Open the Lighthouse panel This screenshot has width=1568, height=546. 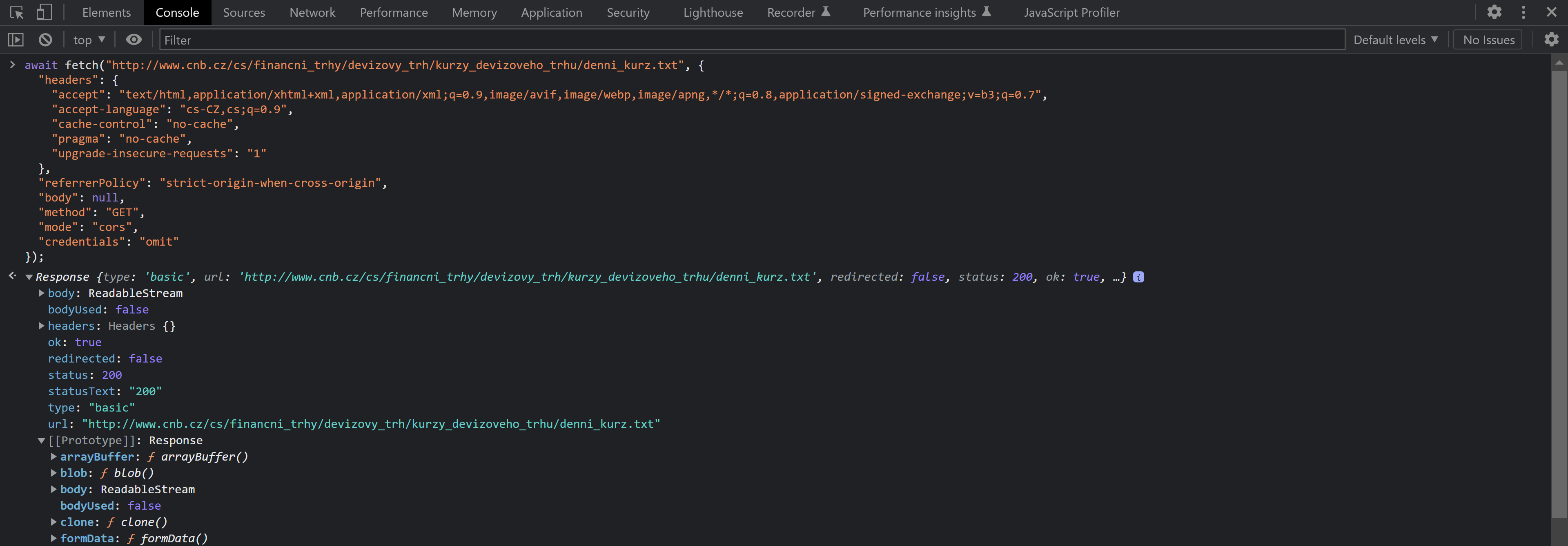pyautogui.click(x=712, y=11)
